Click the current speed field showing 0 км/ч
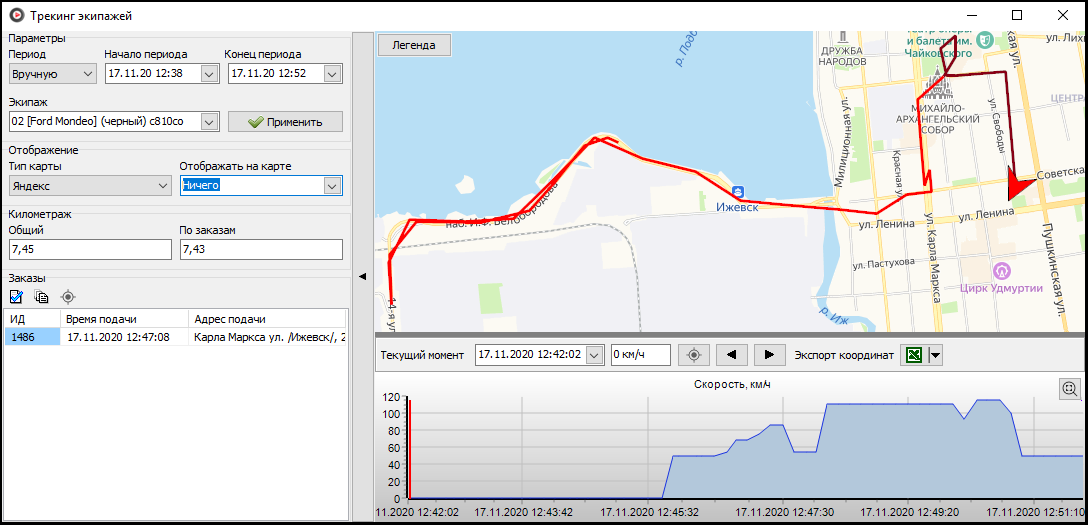Viewport: 1088px width, 525px height. 640,354
